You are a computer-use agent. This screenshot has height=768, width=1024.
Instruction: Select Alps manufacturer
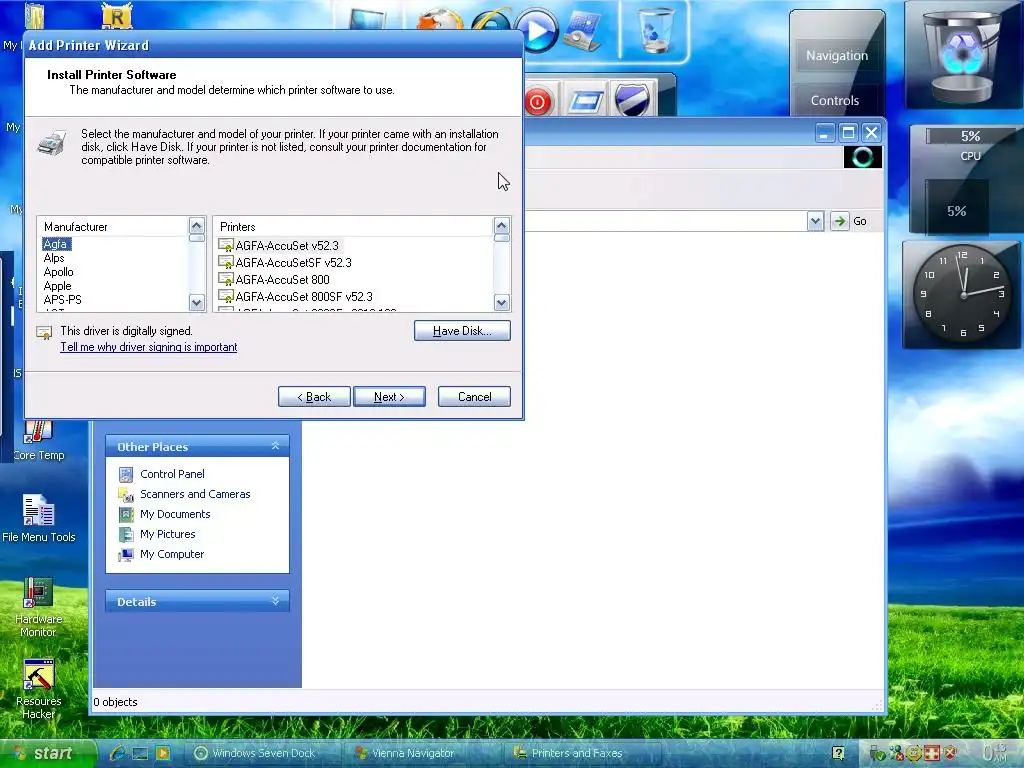click(x=54, y=258)
